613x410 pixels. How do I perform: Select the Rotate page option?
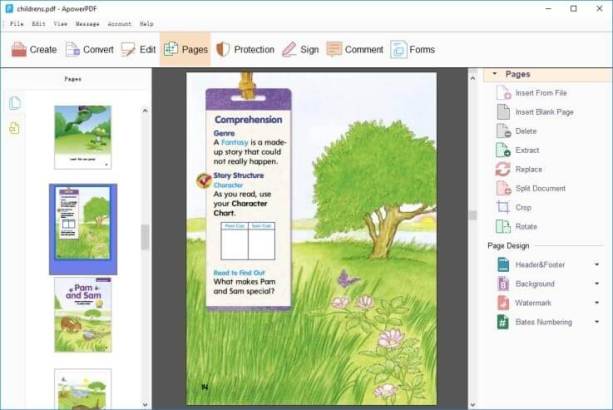point(516,227)
